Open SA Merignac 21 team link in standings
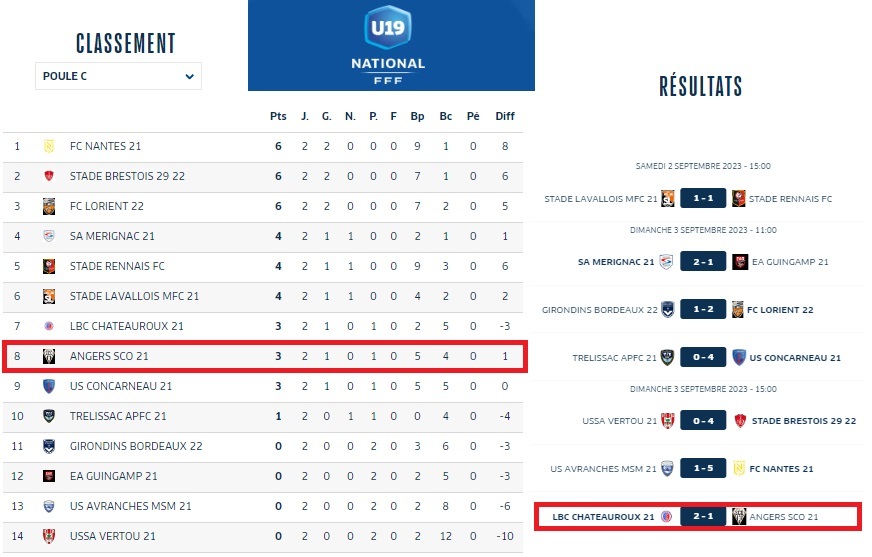872x557 pixels. pyautogui.click(x=112, y=236)
